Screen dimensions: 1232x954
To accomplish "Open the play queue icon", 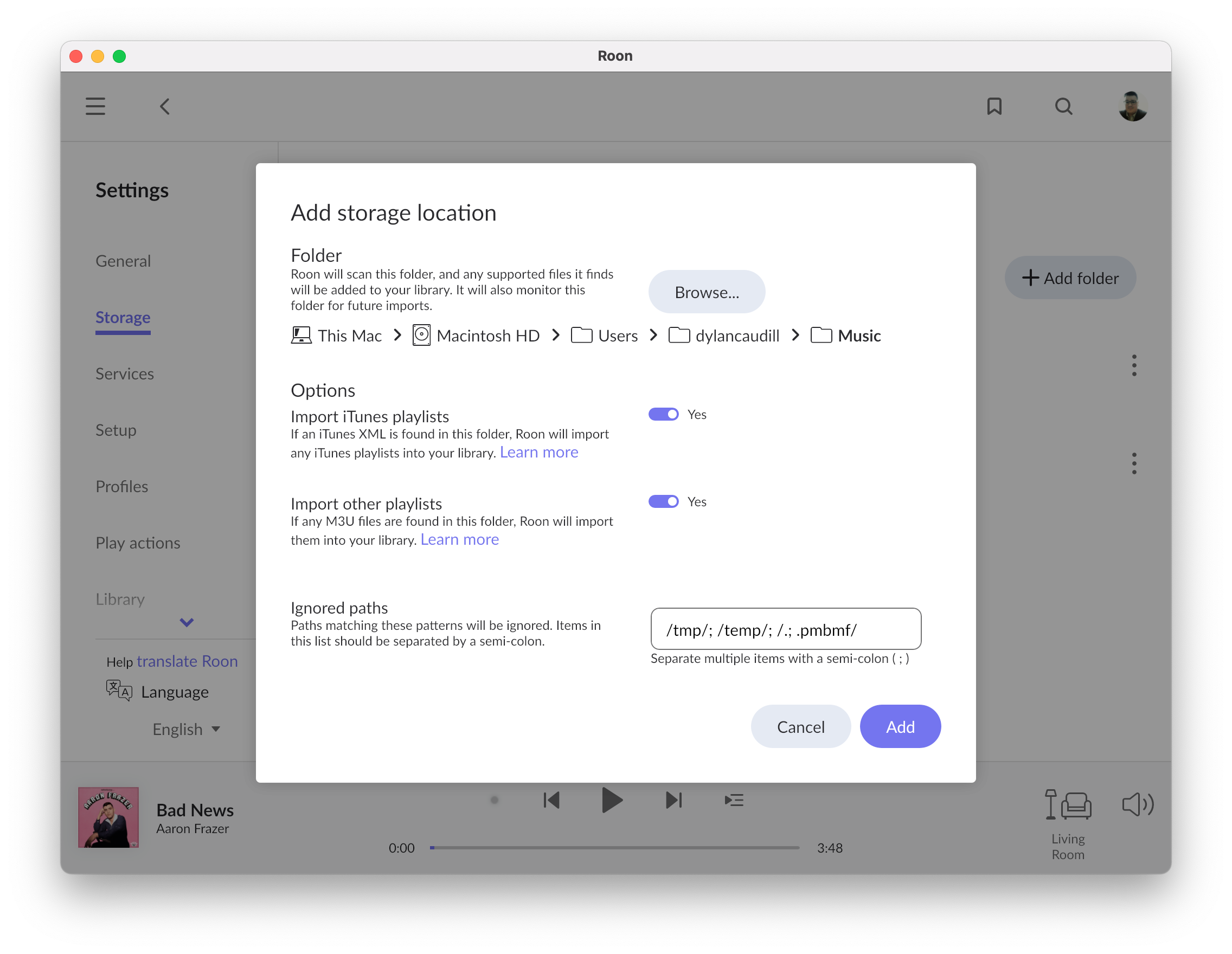I will [x=733, y=800].
